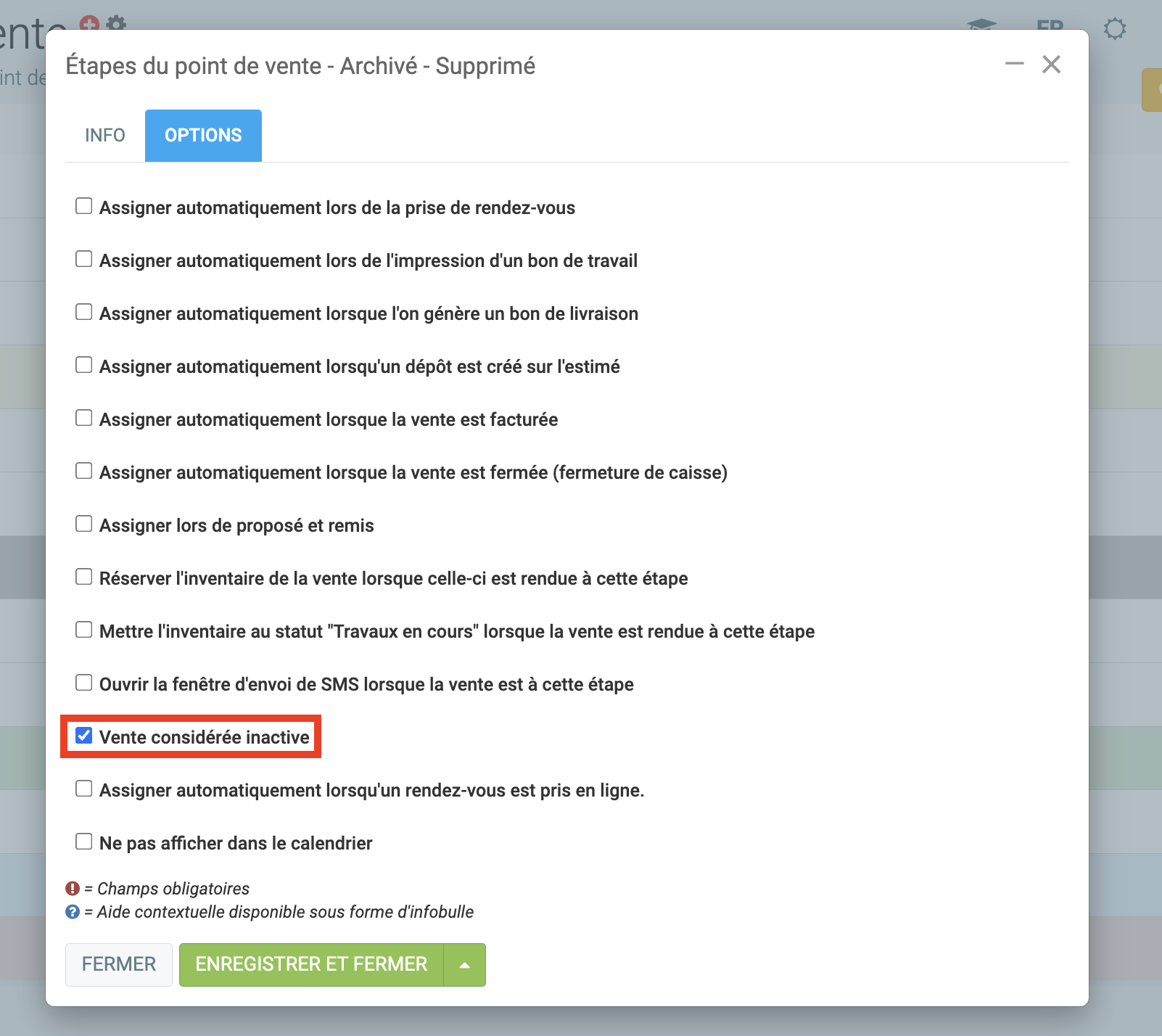This screenshot has width=1162, height=1036.
Task: Select the OPTIONS tab
Action: pos(203,136)
